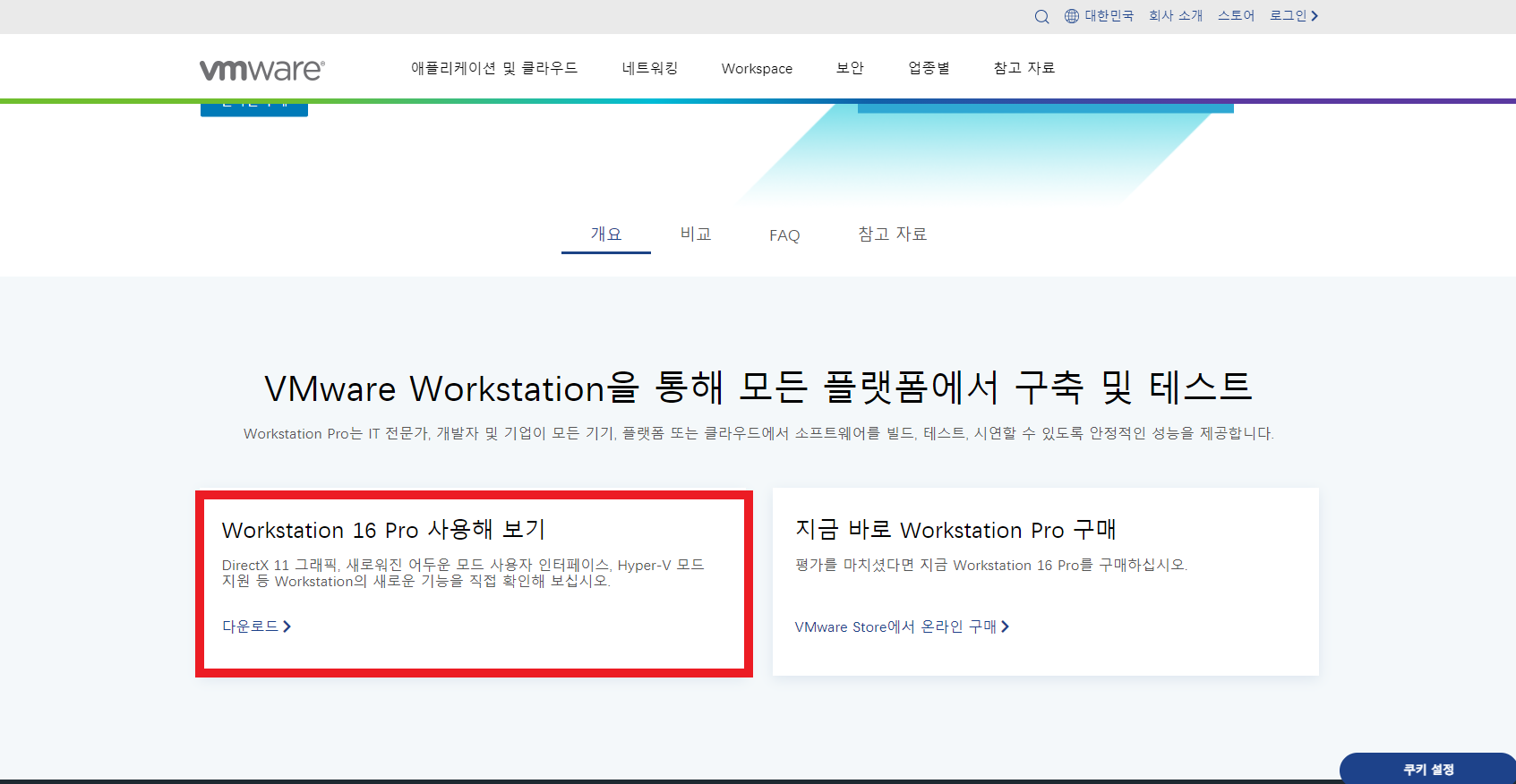The height and width of the screenshot is (784, 1516).
Task: Click arrow beside VMware Store 온라인 구매
Action: click(1005, 626)
